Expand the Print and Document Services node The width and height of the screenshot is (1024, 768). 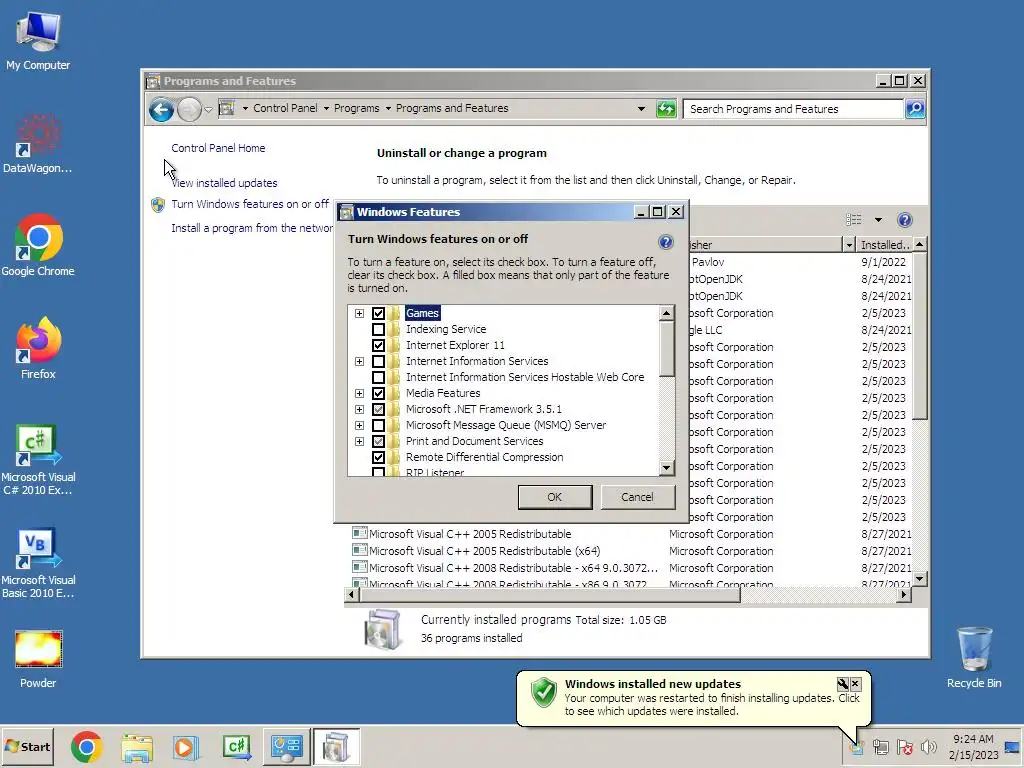pyautogui.click(x=359, y=441)
